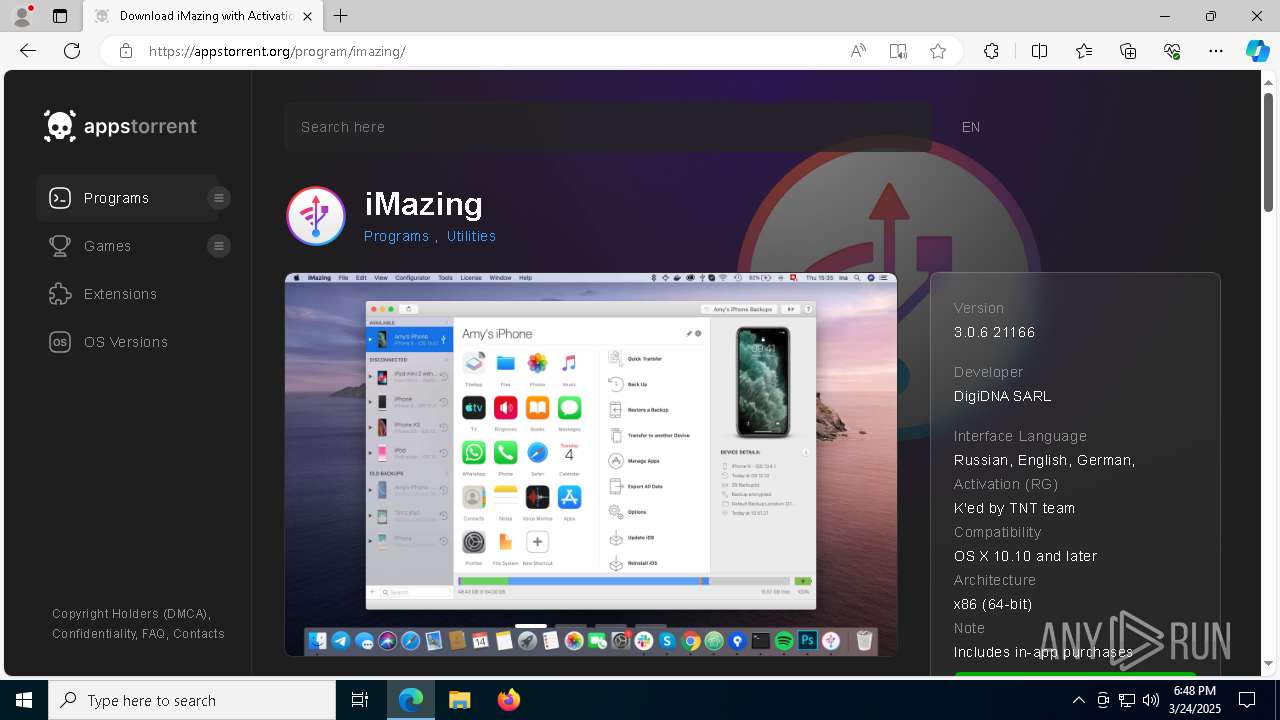This screenshot has height=720, width=1280.
Task: Select the developer name DigiDNA SARL
Action: click(1003, 396)
